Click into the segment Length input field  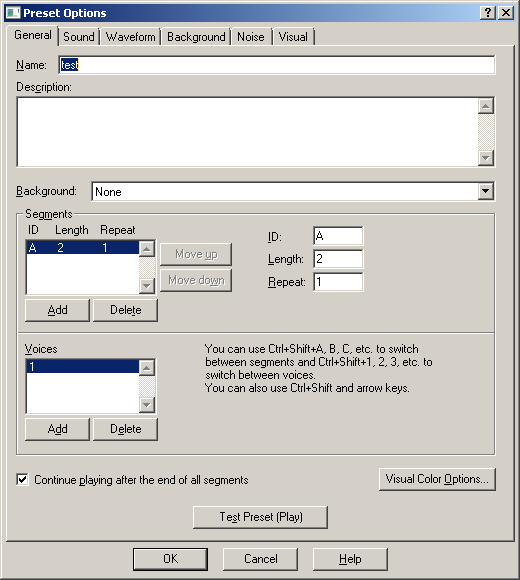pyautogui.click(x=338, y=259)
